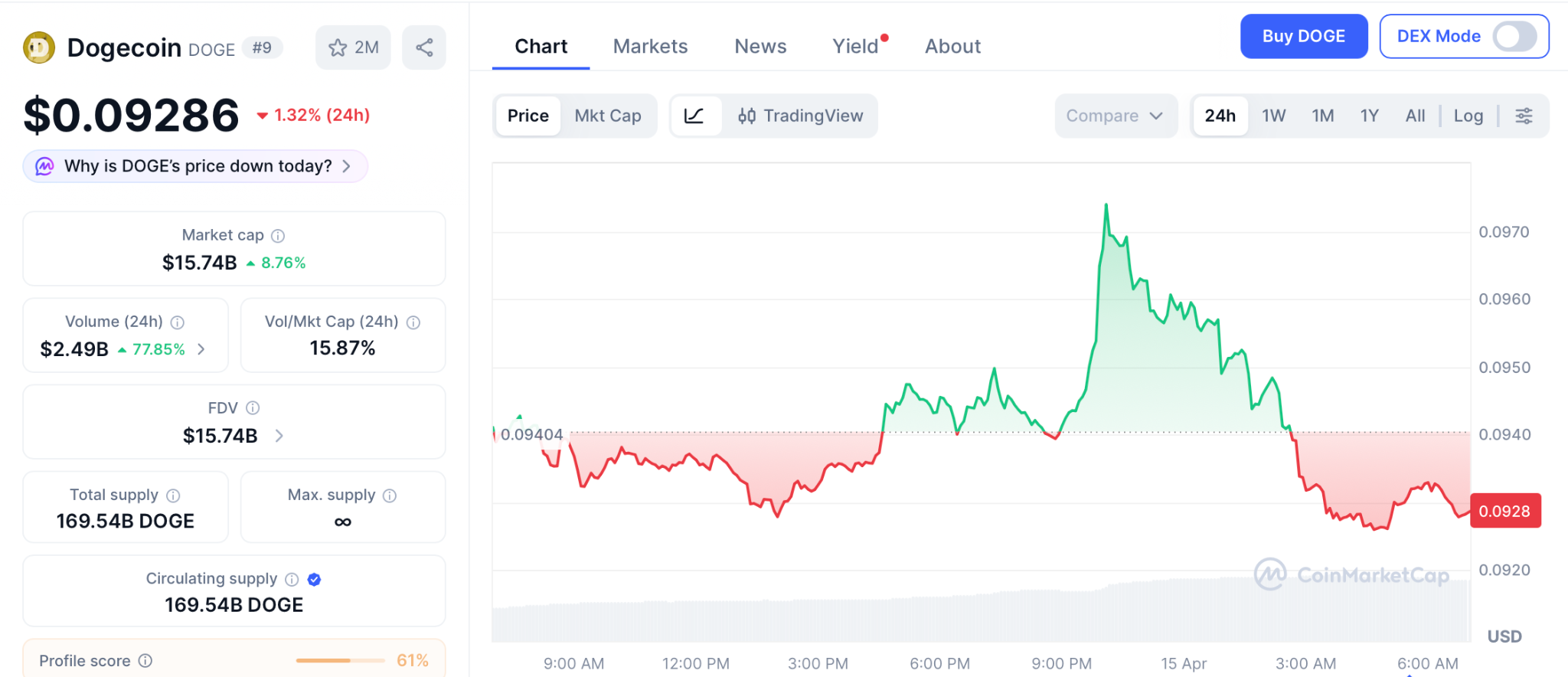
Task: Switch to the Markets tab
Action: 650,47
